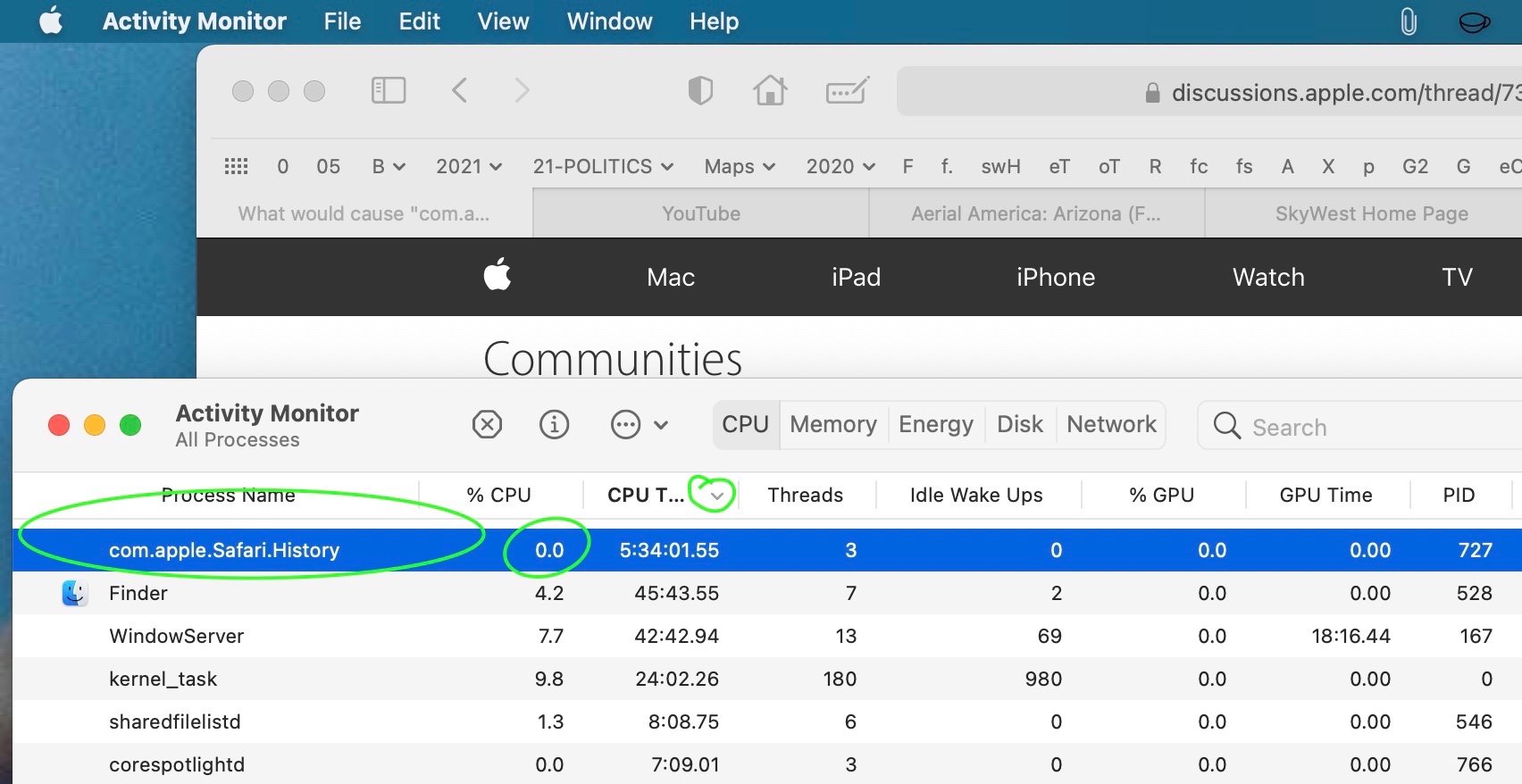This screenshot has height=784, width=1522.
Task: Select the Finder process row
Action: point(767,593)
